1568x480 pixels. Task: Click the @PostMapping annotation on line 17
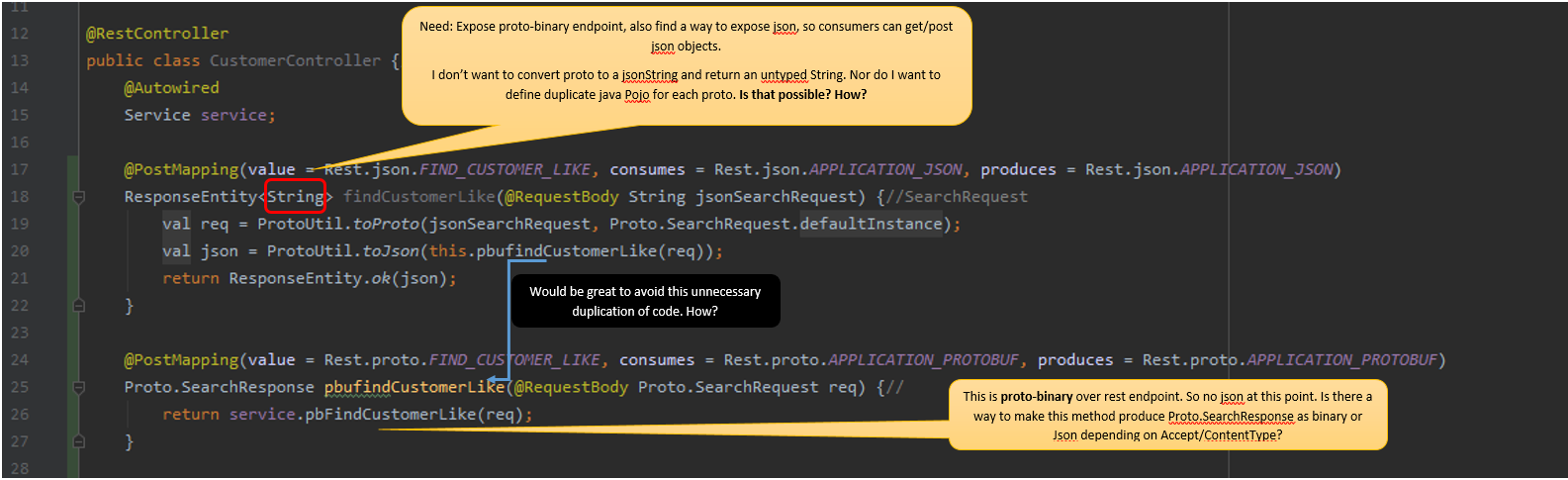(x=181, y=169)
